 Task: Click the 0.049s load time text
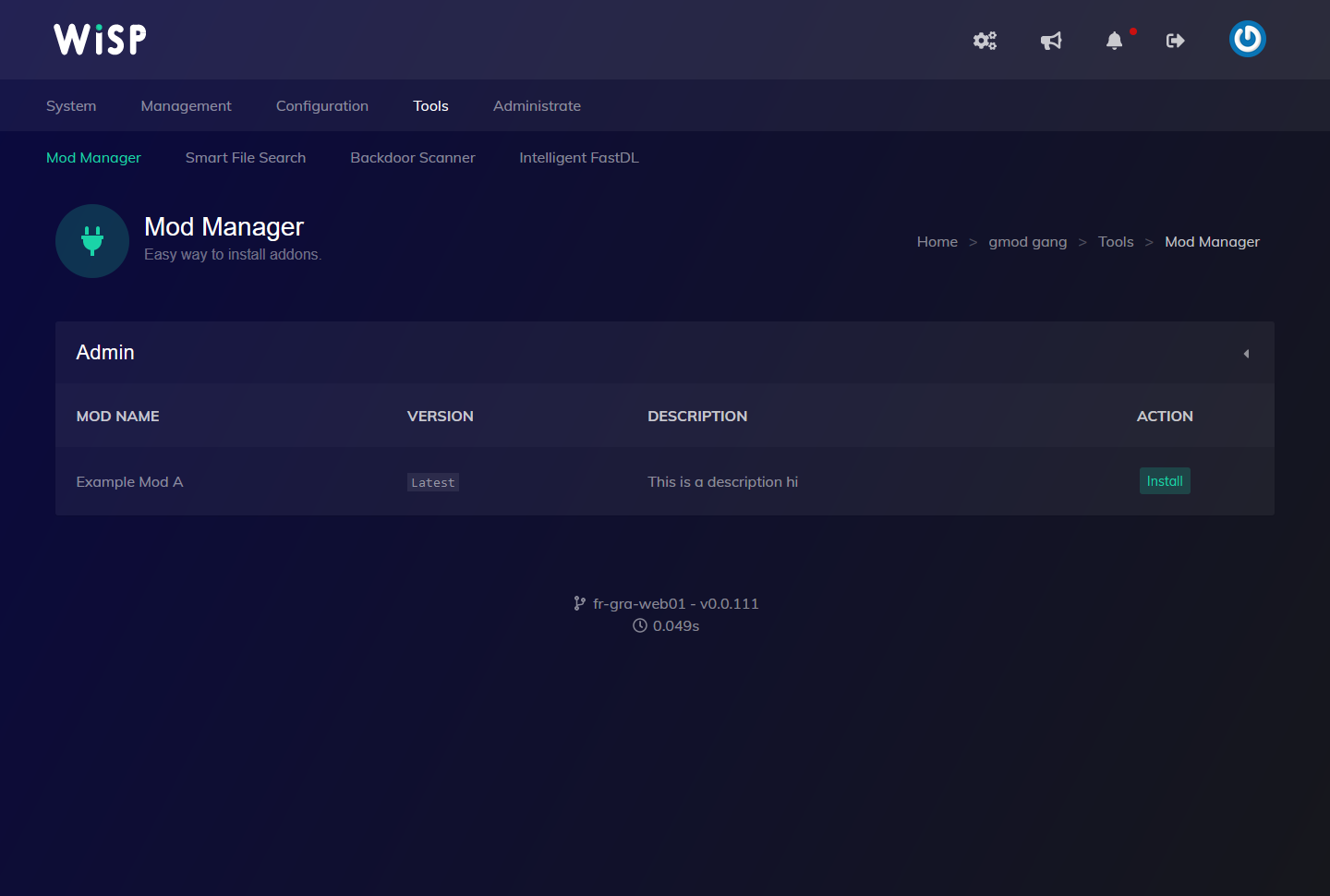pyautogui.click(x=676, y=625)
